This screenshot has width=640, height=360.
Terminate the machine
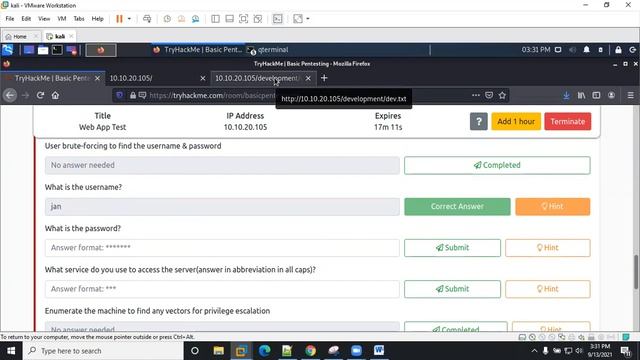tap(567, 121)
